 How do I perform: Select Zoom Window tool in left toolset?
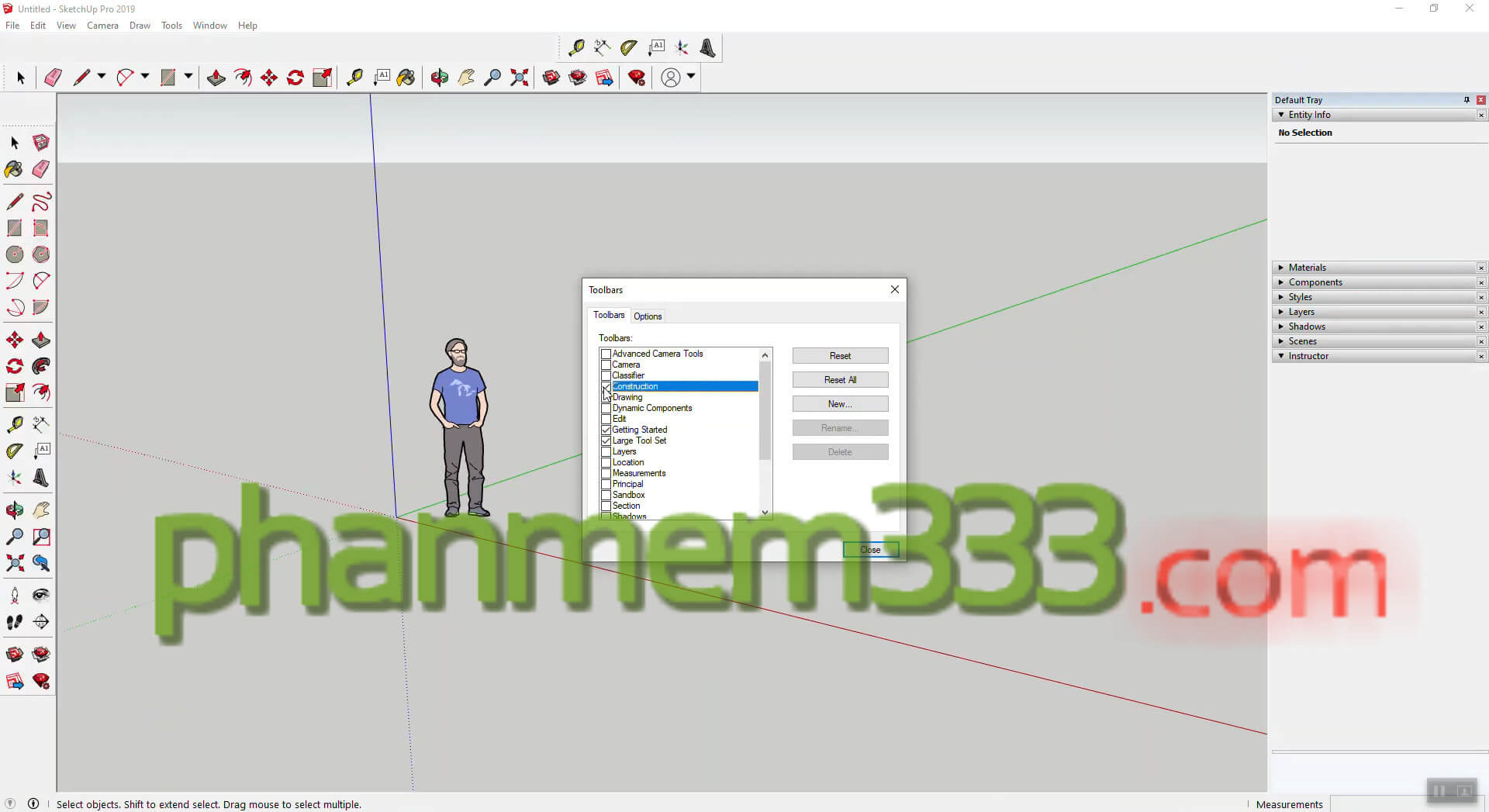pos(41,537)
